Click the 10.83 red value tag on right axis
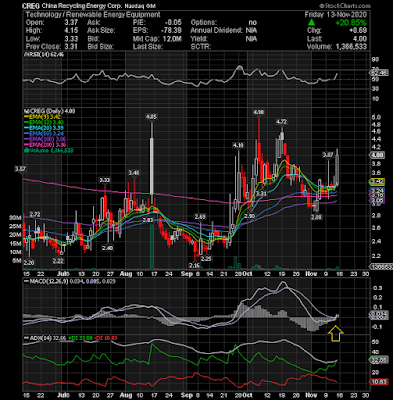This screenshot has width=393, height=400. [380, 382]
